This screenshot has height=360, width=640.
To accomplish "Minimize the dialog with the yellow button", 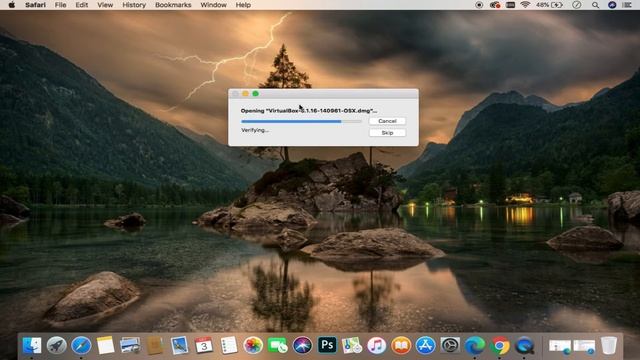I will pyautogui.click(x=245, y=94).
